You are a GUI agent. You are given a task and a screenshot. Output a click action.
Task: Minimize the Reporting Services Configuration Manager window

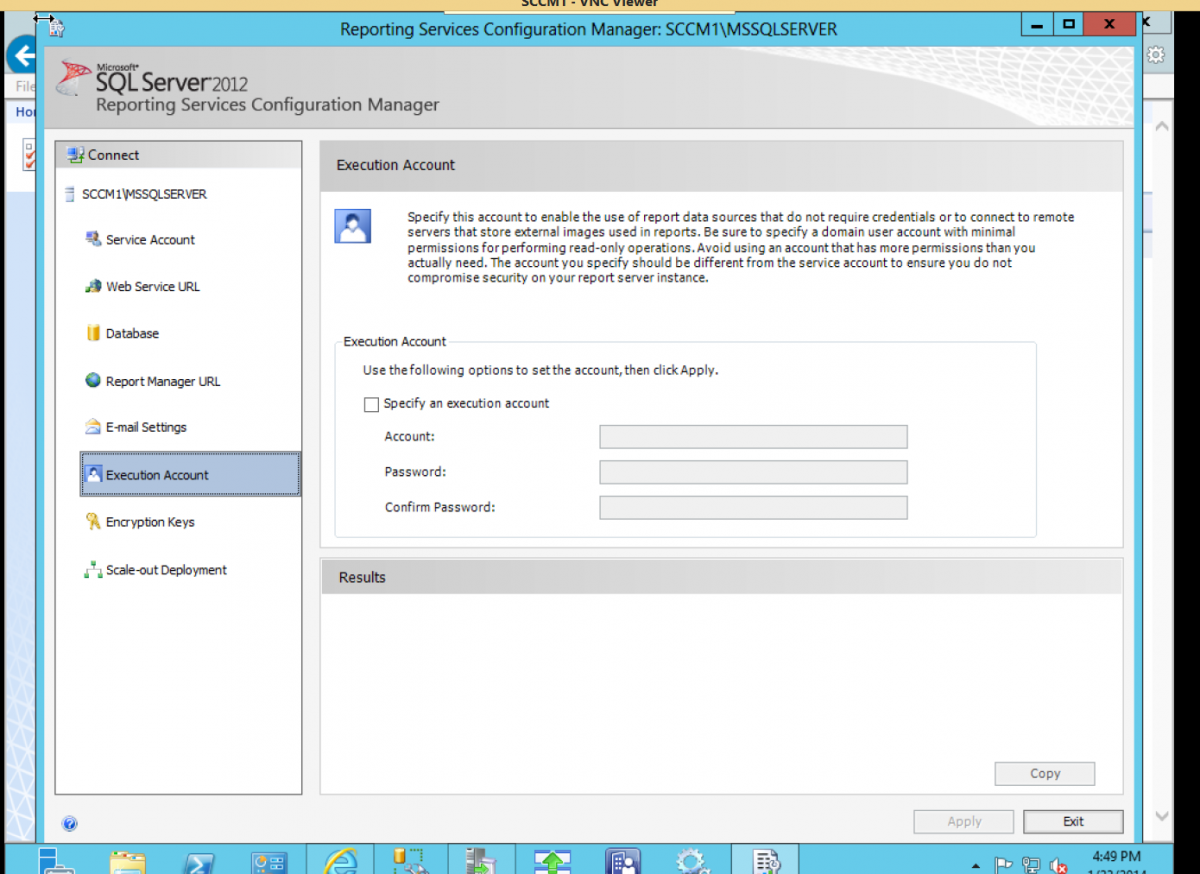(1037, 23)
